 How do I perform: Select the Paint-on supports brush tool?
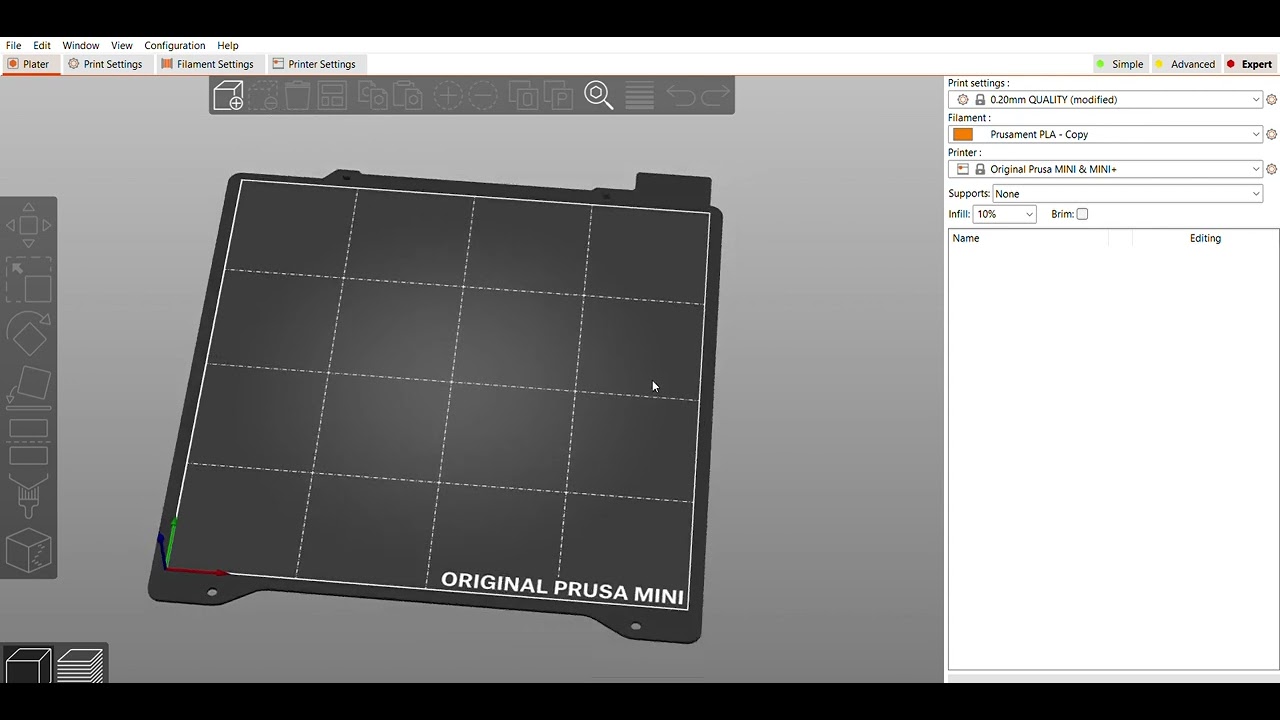28,496
